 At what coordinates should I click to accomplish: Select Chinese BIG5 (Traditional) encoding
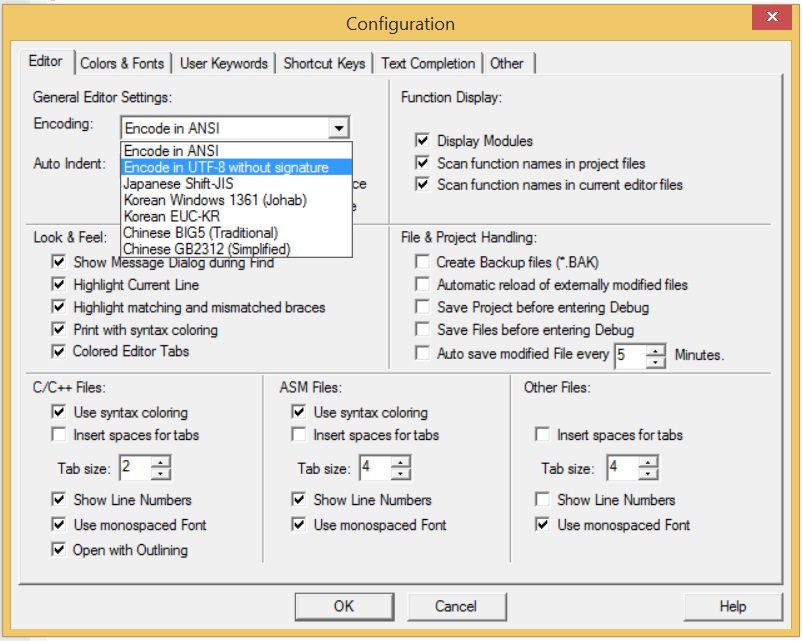[236, 233]
